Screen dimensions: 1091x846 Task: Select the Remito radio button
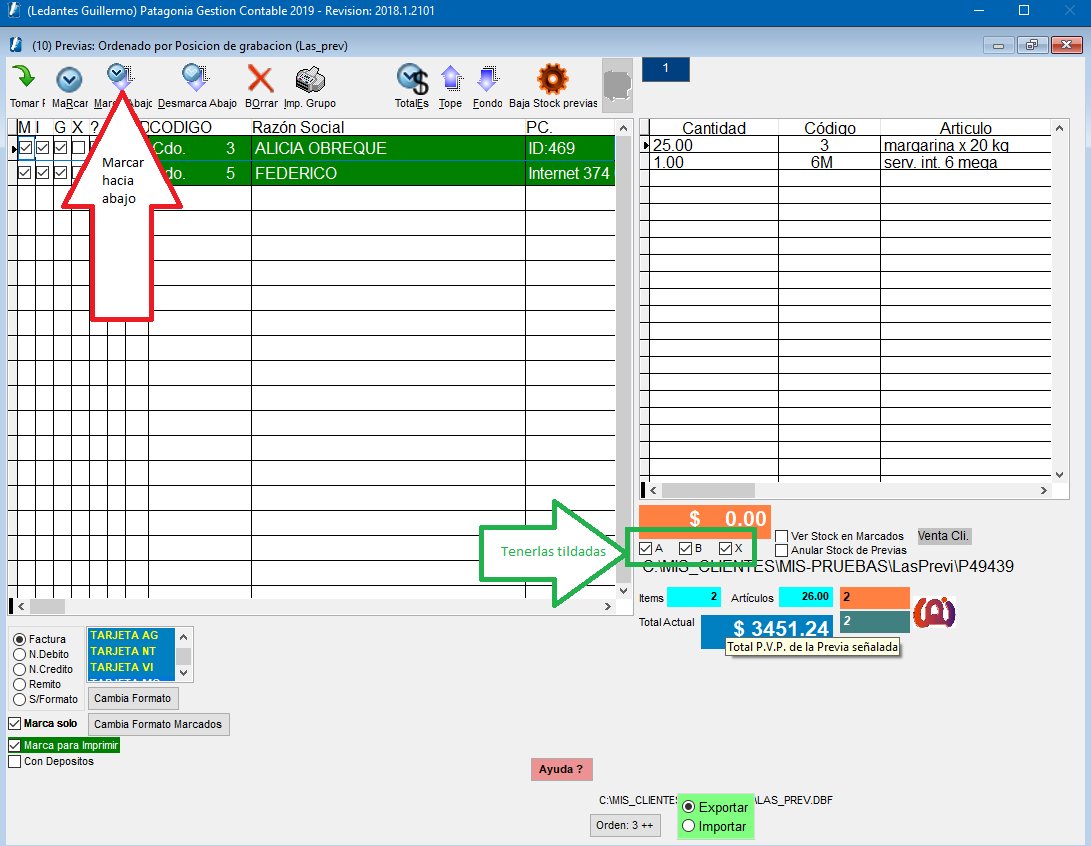click(19, 685)
